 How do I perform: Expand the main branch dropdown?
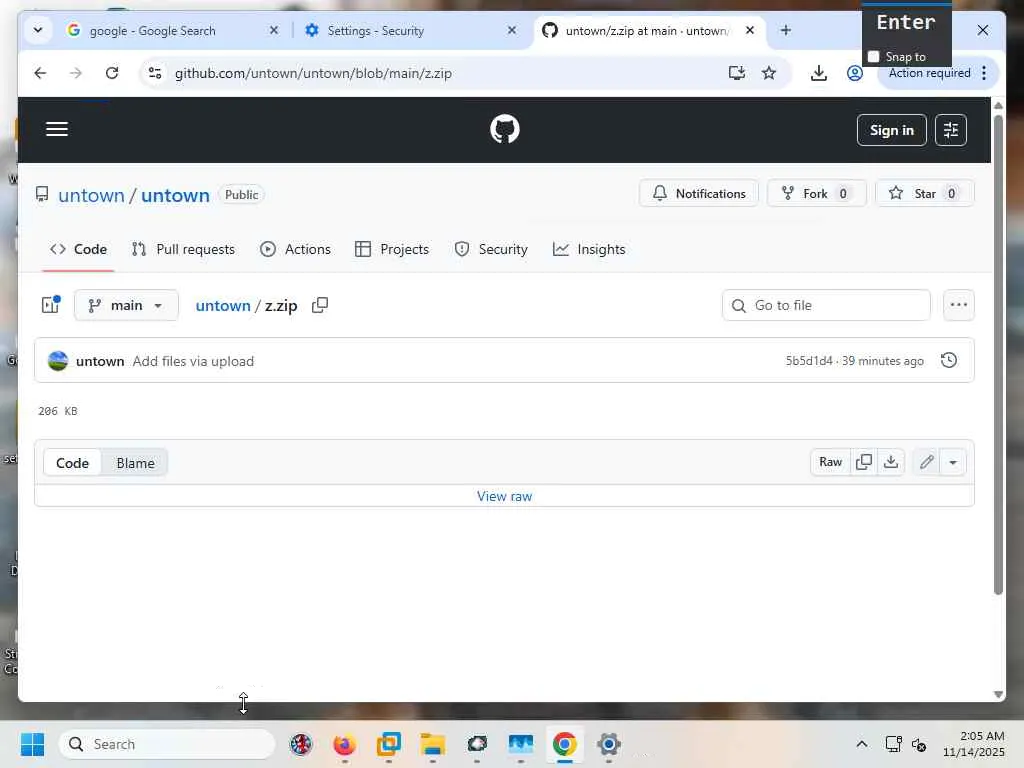(126, 305)
